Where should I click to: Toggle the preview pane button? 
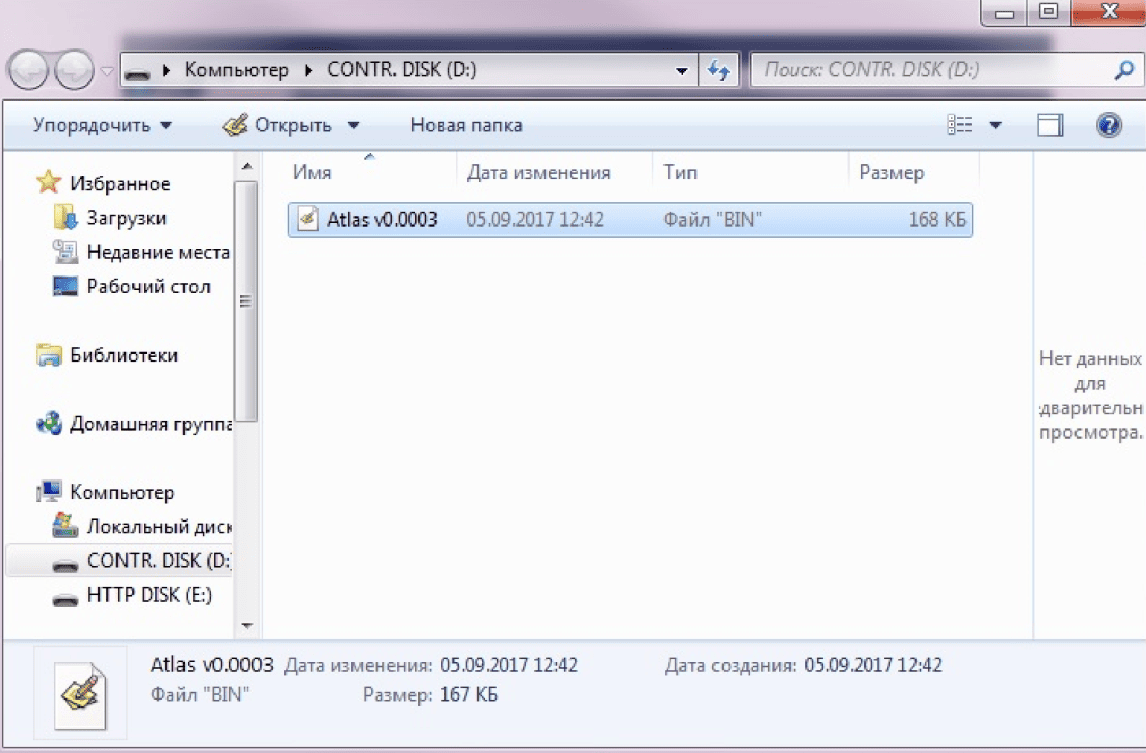click(1050, 125)
